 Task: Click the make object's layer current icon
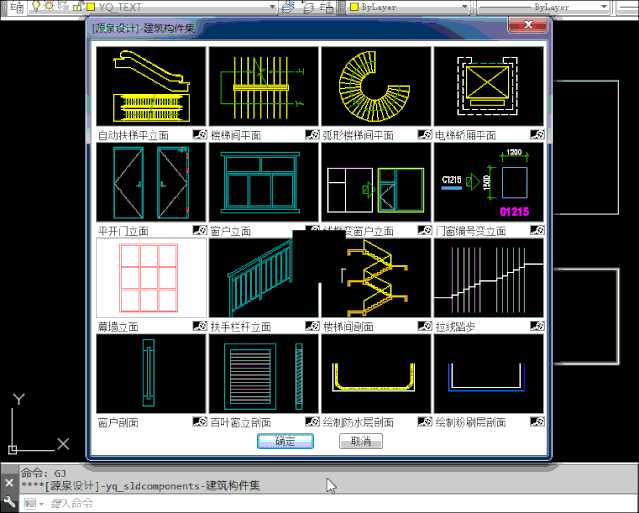pos(288,7)
